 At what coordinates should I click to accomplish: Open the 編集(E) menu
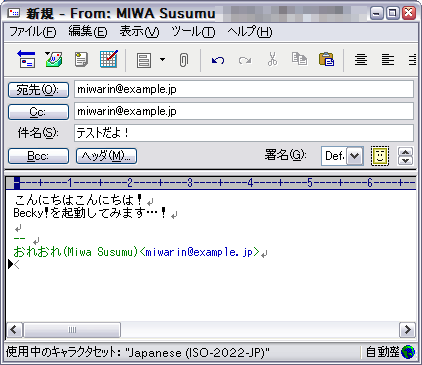[88, 32]
